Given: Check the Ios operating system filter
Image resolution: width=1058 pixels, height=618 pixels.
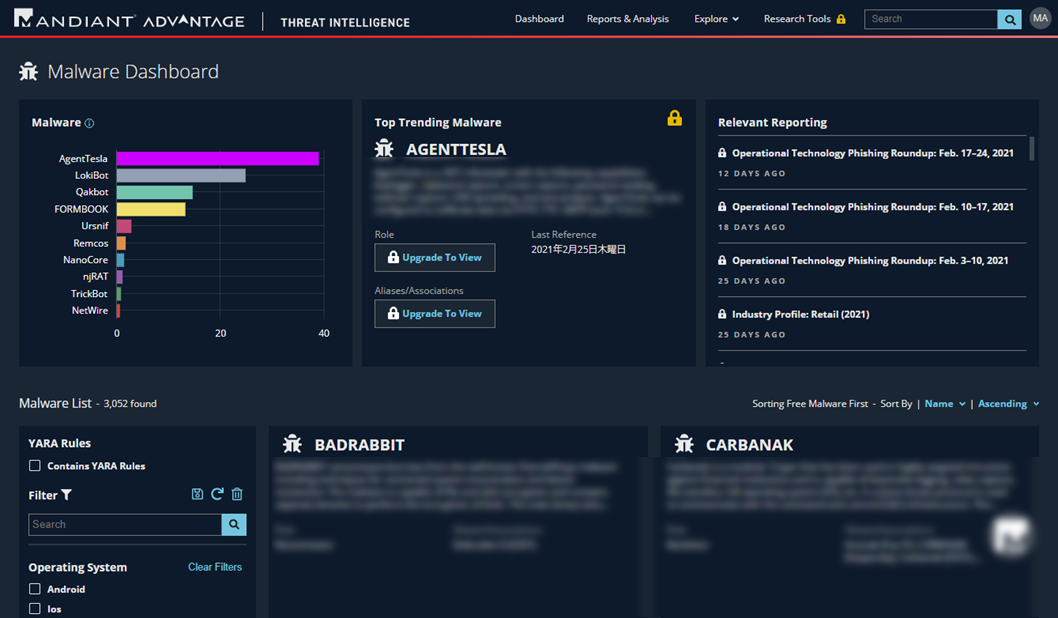Looking at the screenshot, I should [35, 609].
